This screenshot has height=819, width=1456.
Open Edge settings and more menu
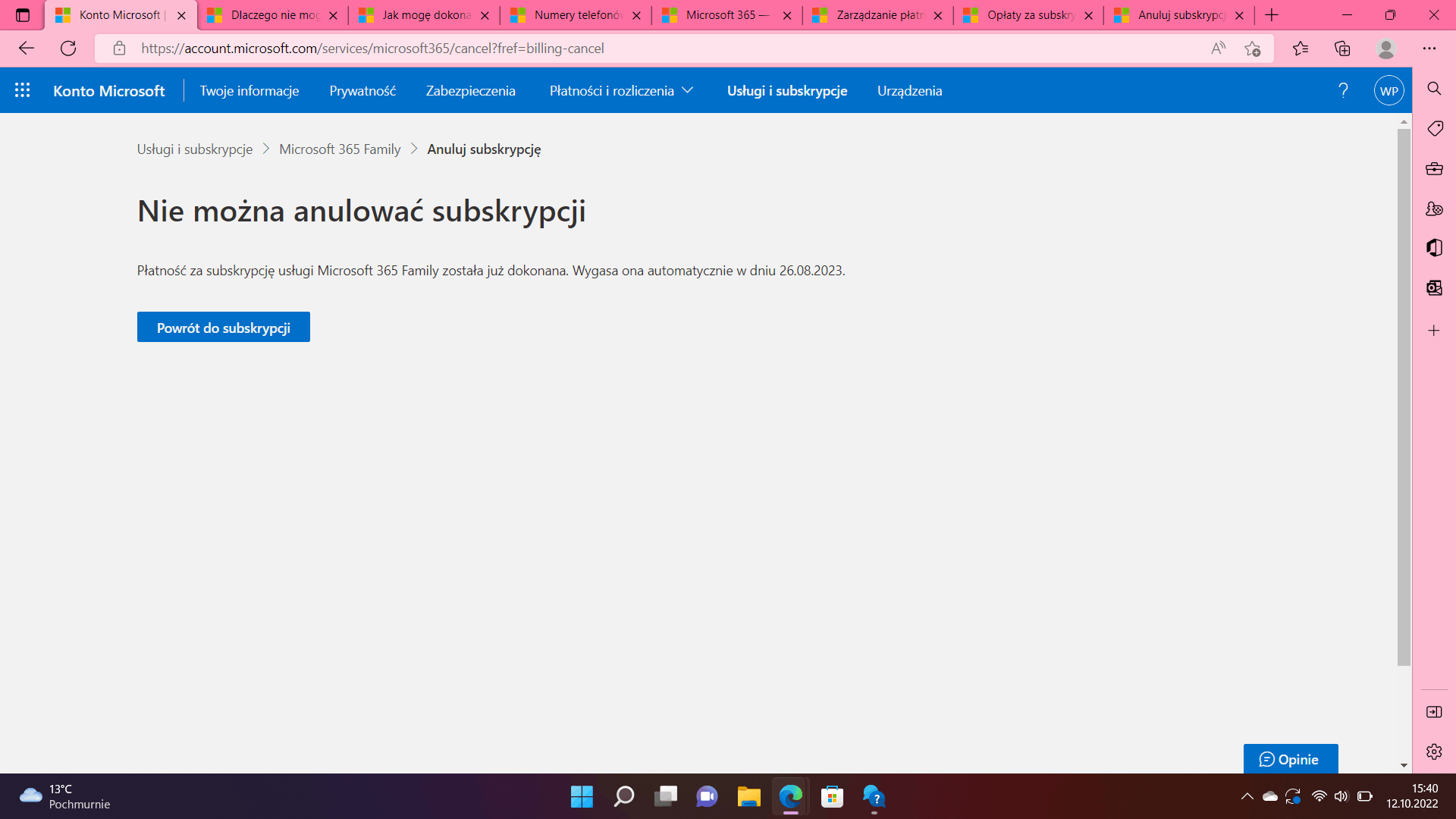tap(1429, 49)
